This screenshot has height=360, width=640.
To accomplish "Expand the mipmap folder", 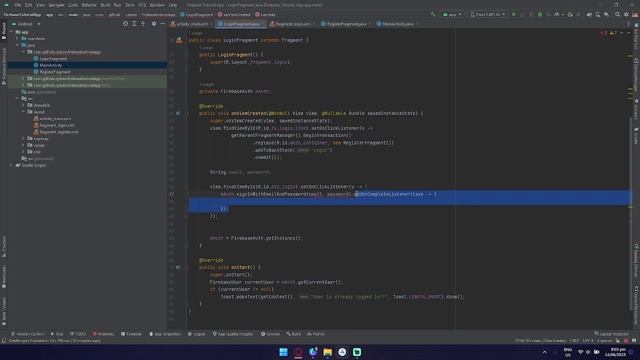I will (x=23, y=139).
